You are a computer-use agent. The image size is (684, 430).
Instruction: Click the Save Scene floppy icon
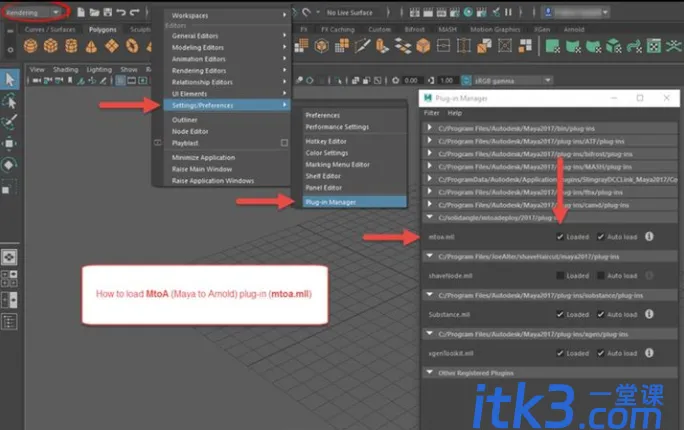pyautogui.click(x=108, y=12)
